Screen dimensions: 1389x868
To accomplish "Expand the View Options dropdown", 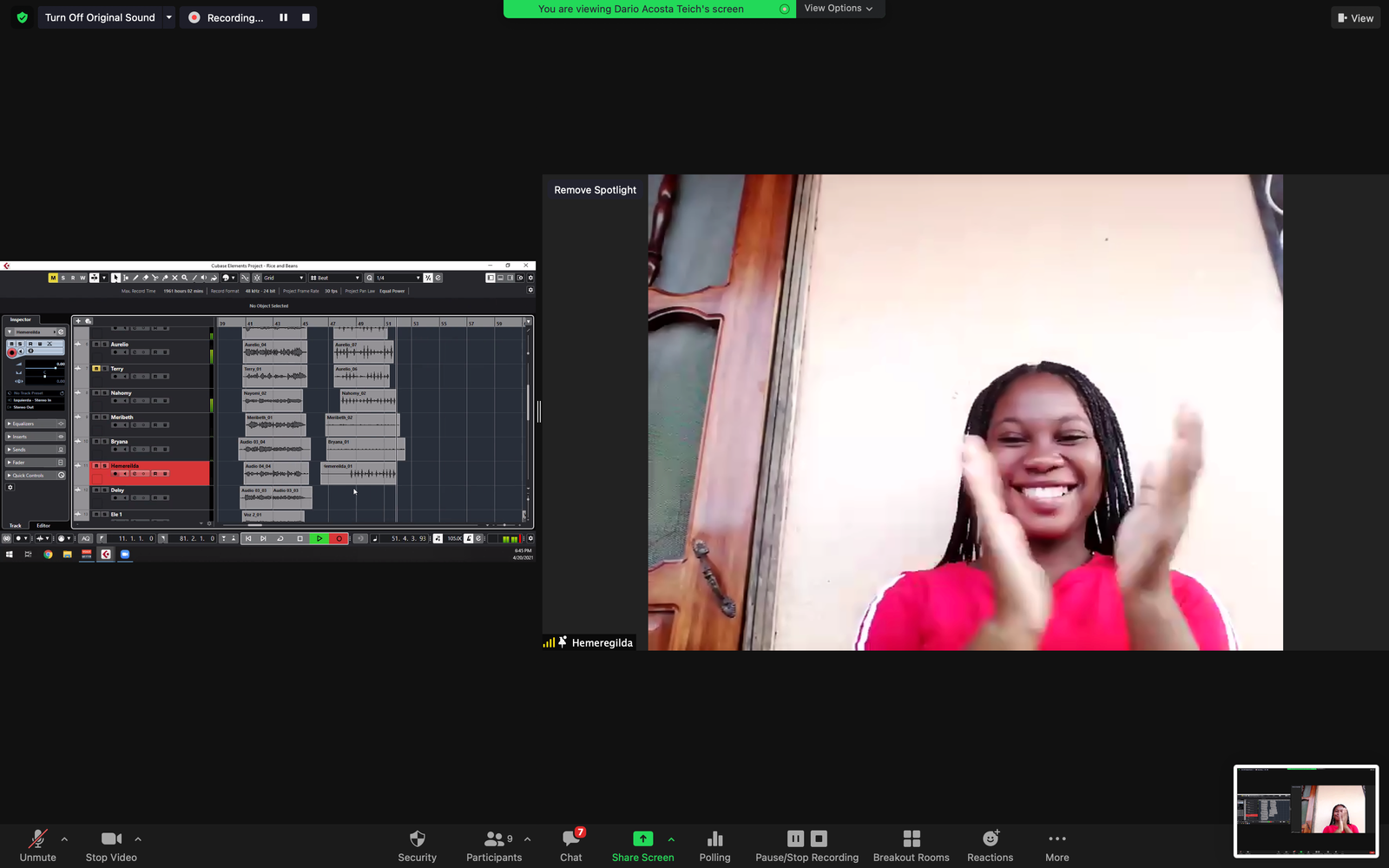I will point(838,9).
